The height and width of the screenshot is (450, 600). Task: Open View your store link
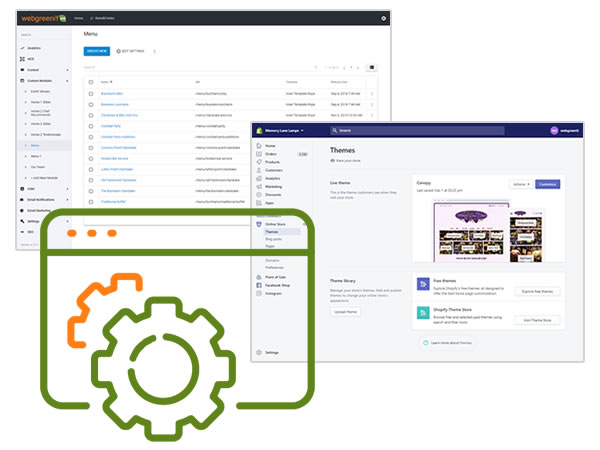pyautogui.click(x=346, y=161)
